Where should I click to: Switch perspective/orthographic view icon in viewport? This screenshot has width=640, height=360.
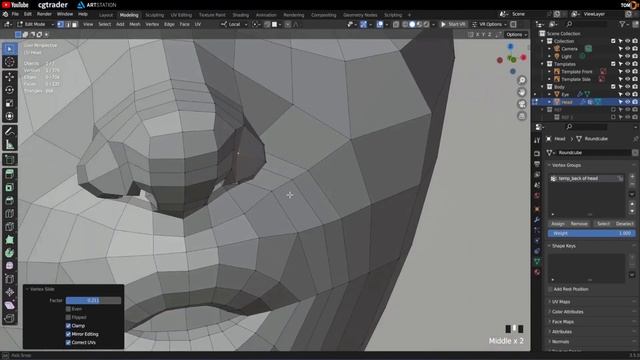pos(522,116)
